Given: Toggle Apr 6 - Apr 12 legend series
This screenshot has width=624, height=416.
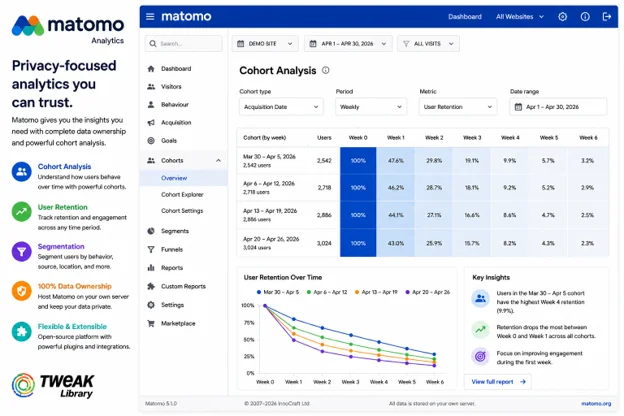Looking at the screenshot, I should pyautogui.click(x=327, y=292).
